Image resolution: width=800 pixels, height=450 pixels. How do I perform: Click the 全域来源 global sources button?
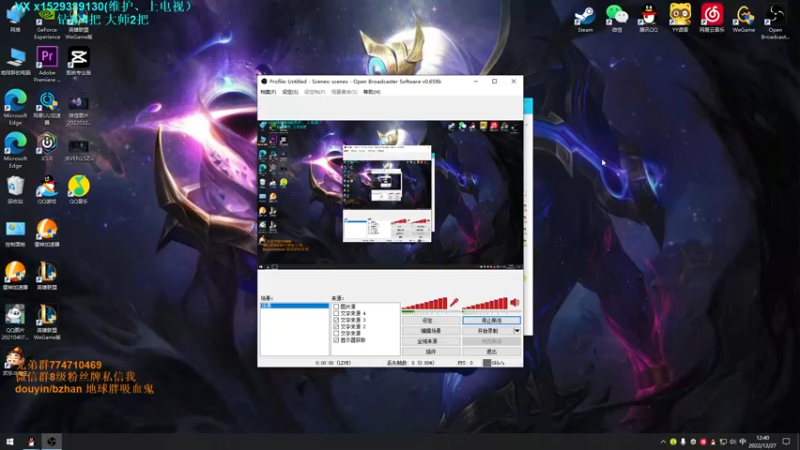[x=431, y=341]
